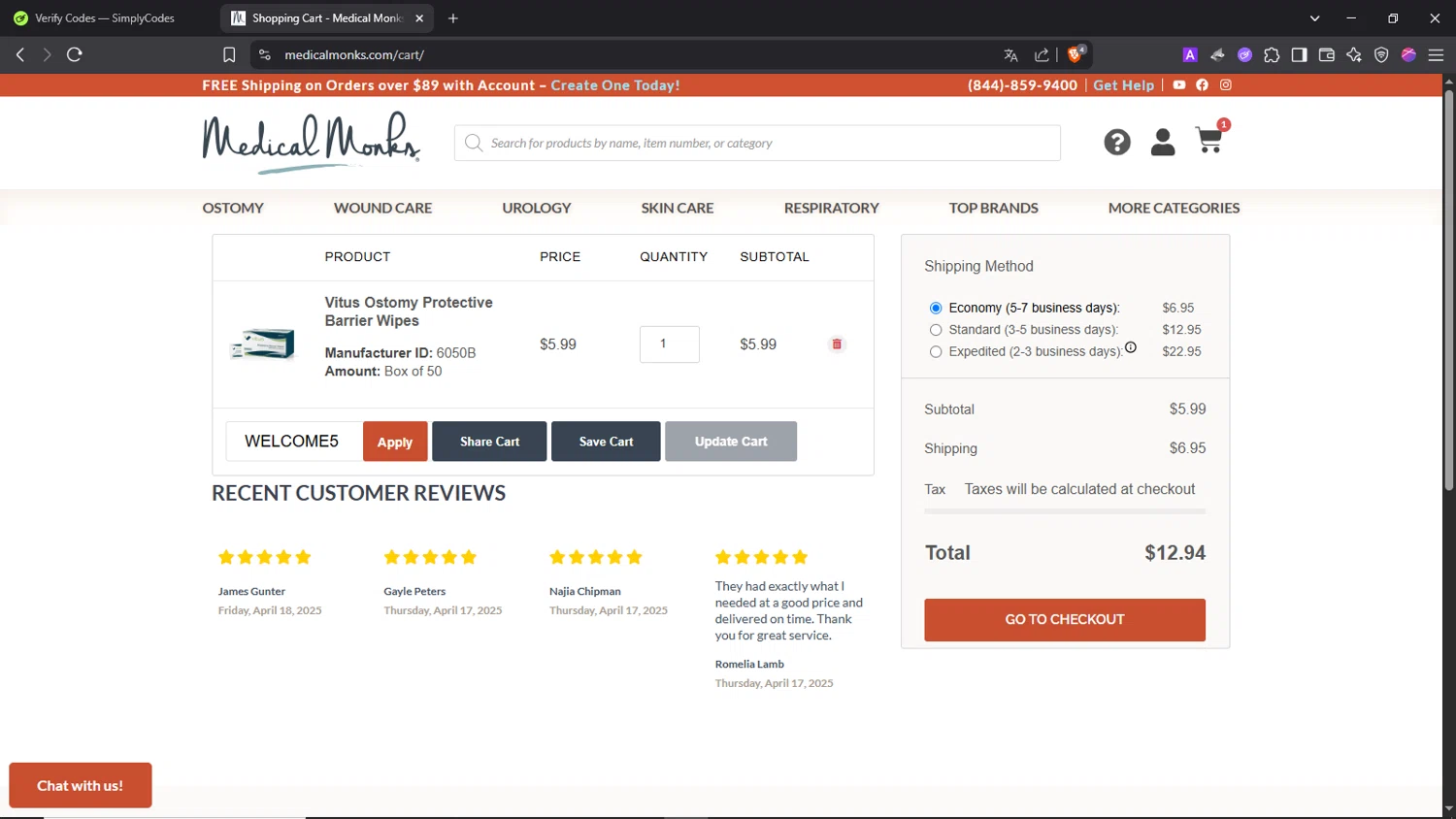Follow the Create One Today link
The height and width of the screenshot is (819, 1456).
tap(615, 85)
